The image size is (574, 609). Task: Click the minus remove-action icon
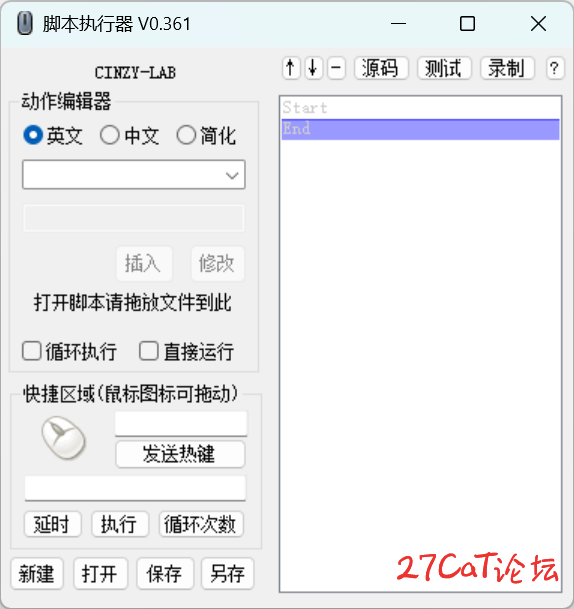pos(336,68)
